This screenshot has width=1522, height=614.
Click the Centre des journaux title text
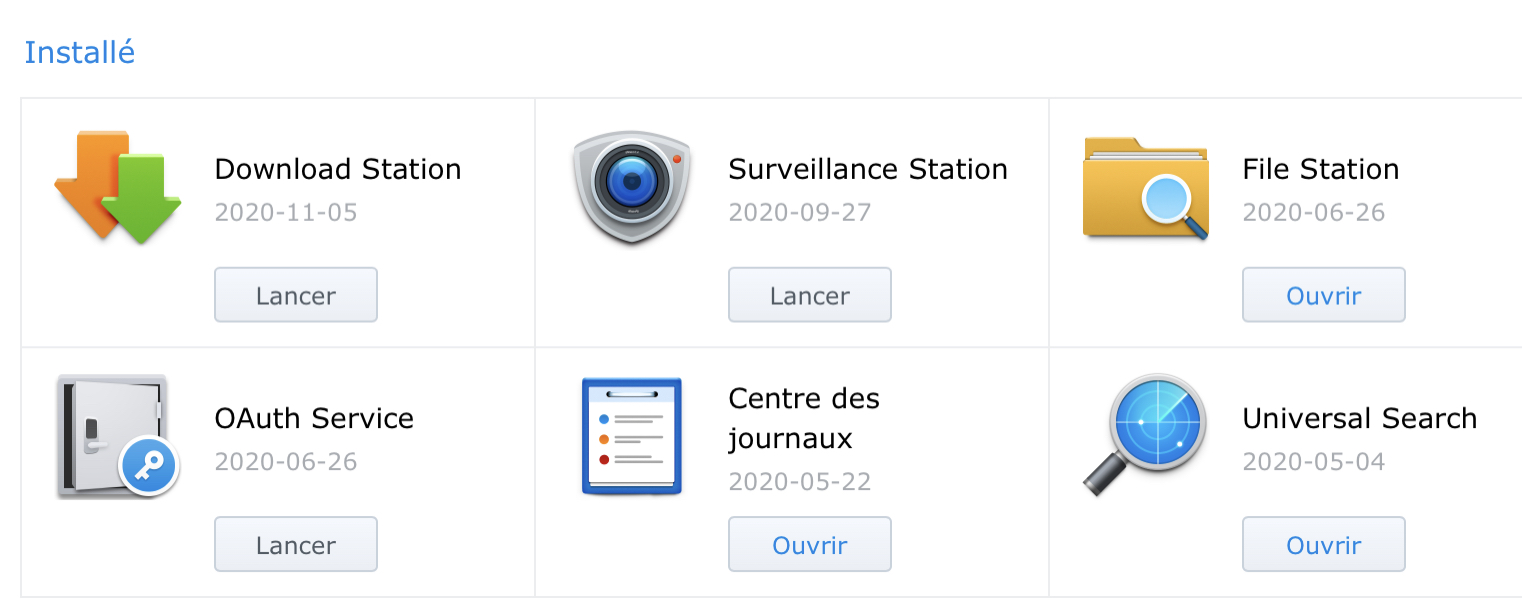click(804, 418)
